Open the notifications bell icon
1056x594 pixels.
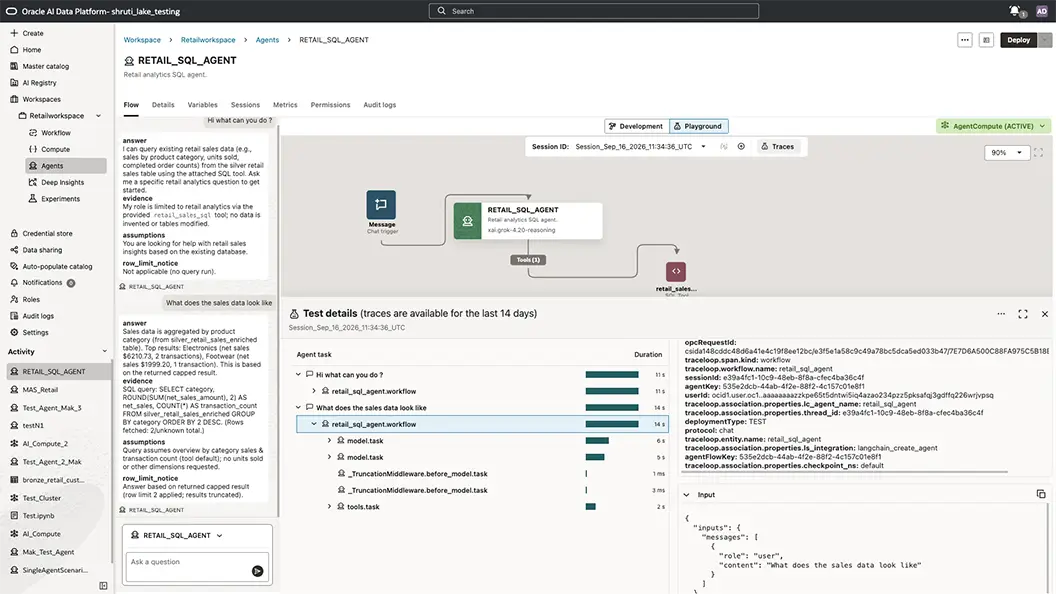coord(1014,11)
